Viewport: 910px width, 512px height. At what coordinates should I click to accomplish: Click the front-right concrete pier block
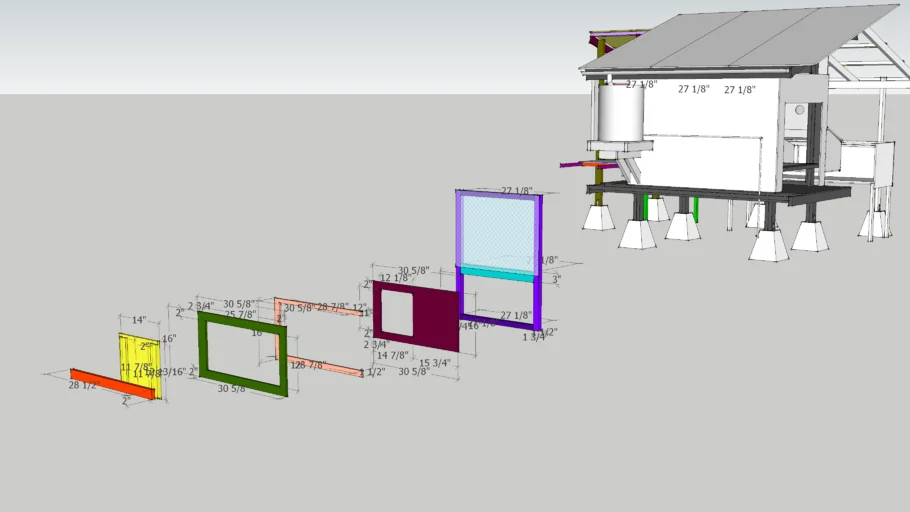coord(768,246)
